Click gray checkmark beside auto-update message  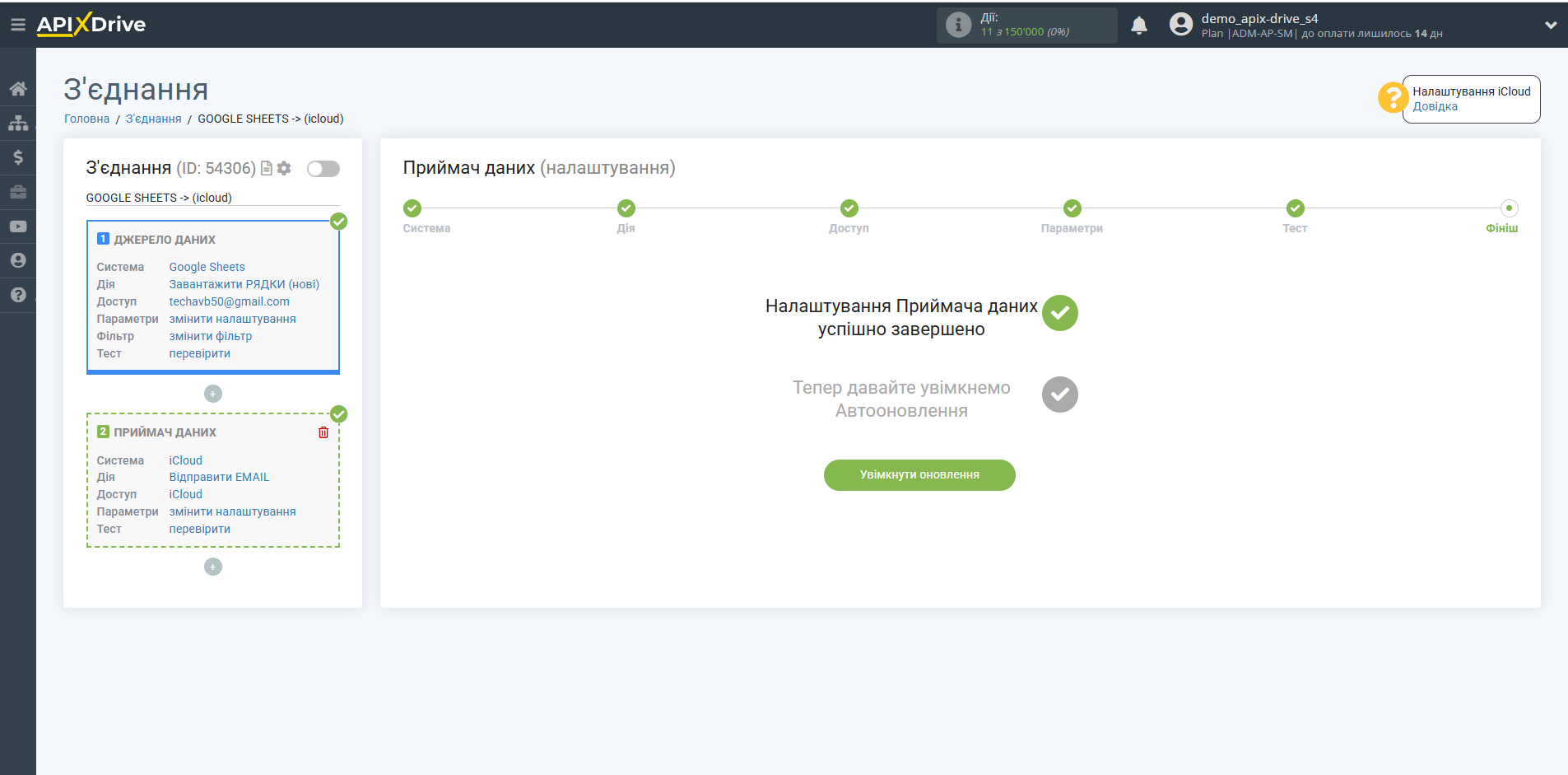click(1060, 395)
